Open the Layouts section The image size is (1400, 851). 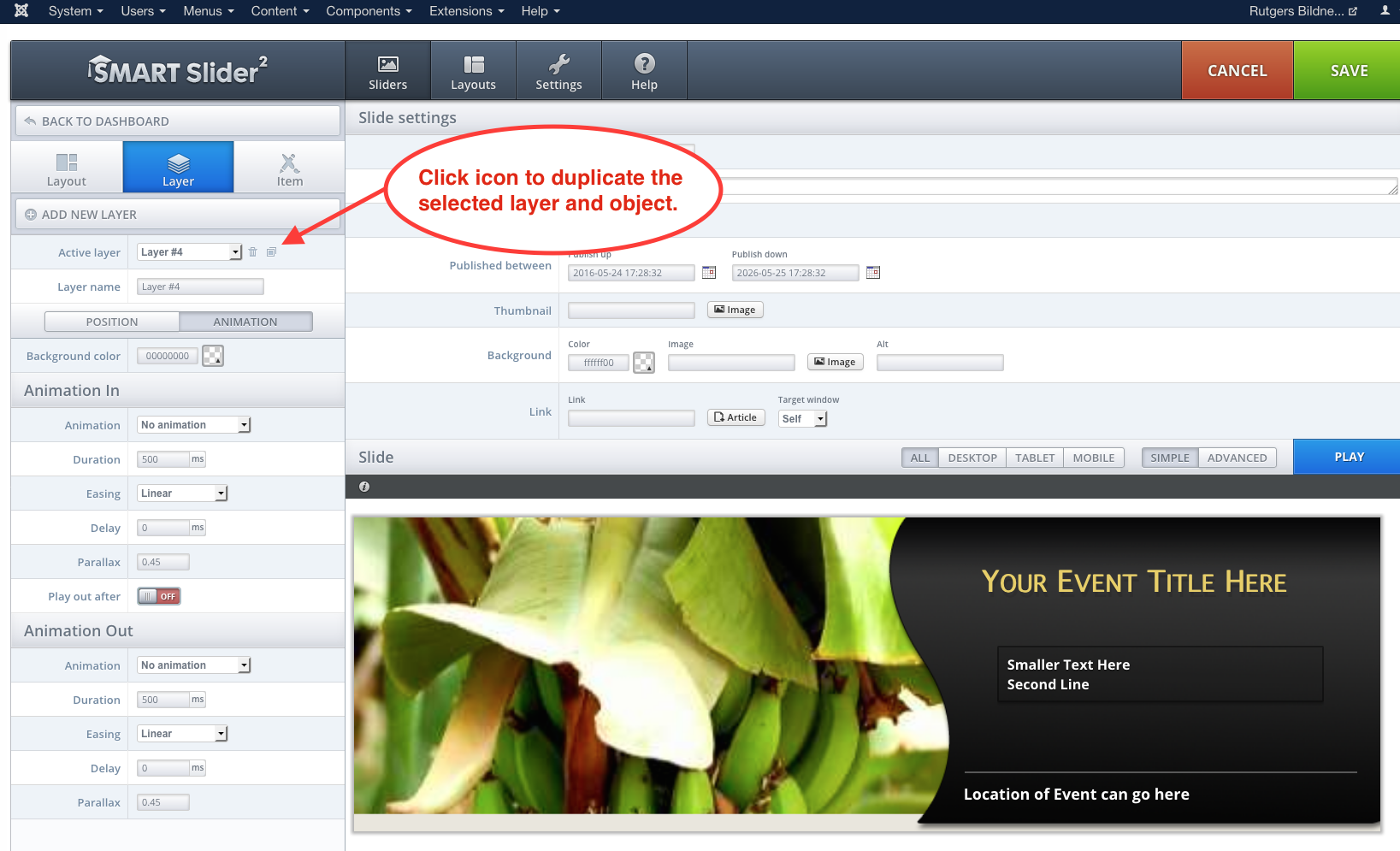473,71
